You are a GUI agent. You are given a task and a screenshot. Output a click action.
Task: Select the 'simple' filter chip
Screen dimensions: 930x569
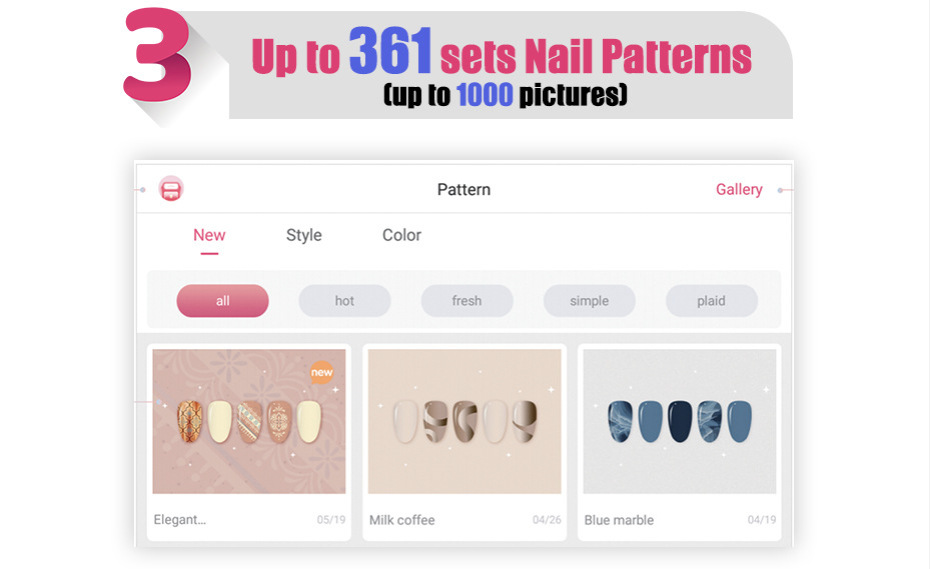[x=589, y=301]
